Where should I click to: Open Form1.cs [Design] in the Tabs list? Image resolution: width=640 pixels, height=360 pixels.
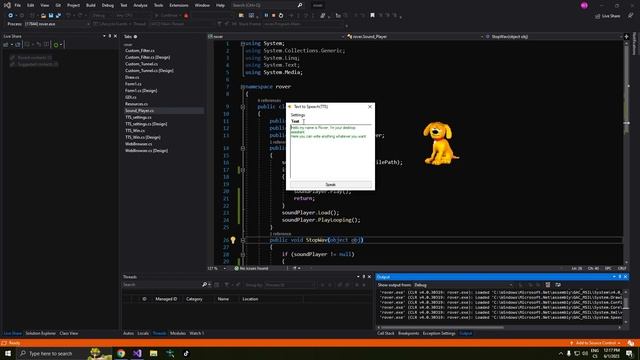tap(141, 91)
